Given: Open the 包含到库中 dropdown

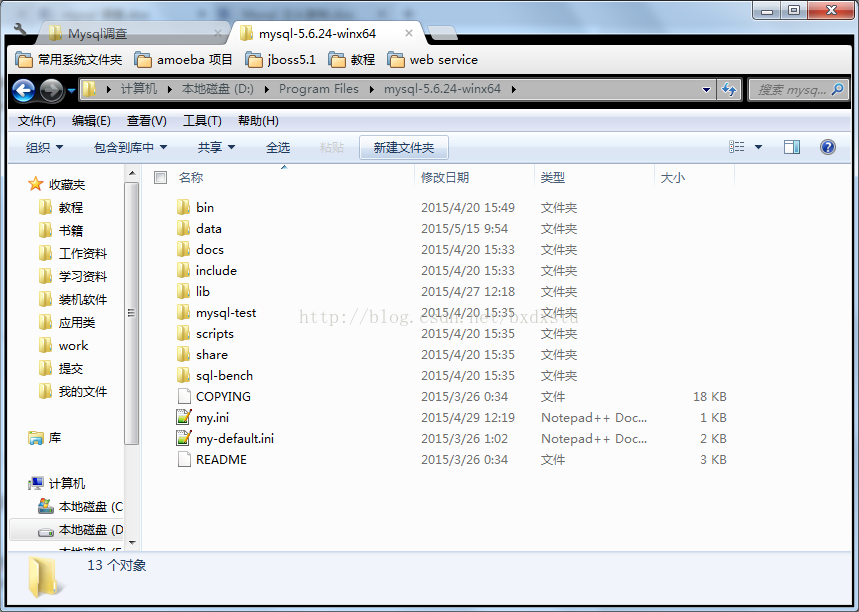Looking at the screenshot, I should click(130, 147).
